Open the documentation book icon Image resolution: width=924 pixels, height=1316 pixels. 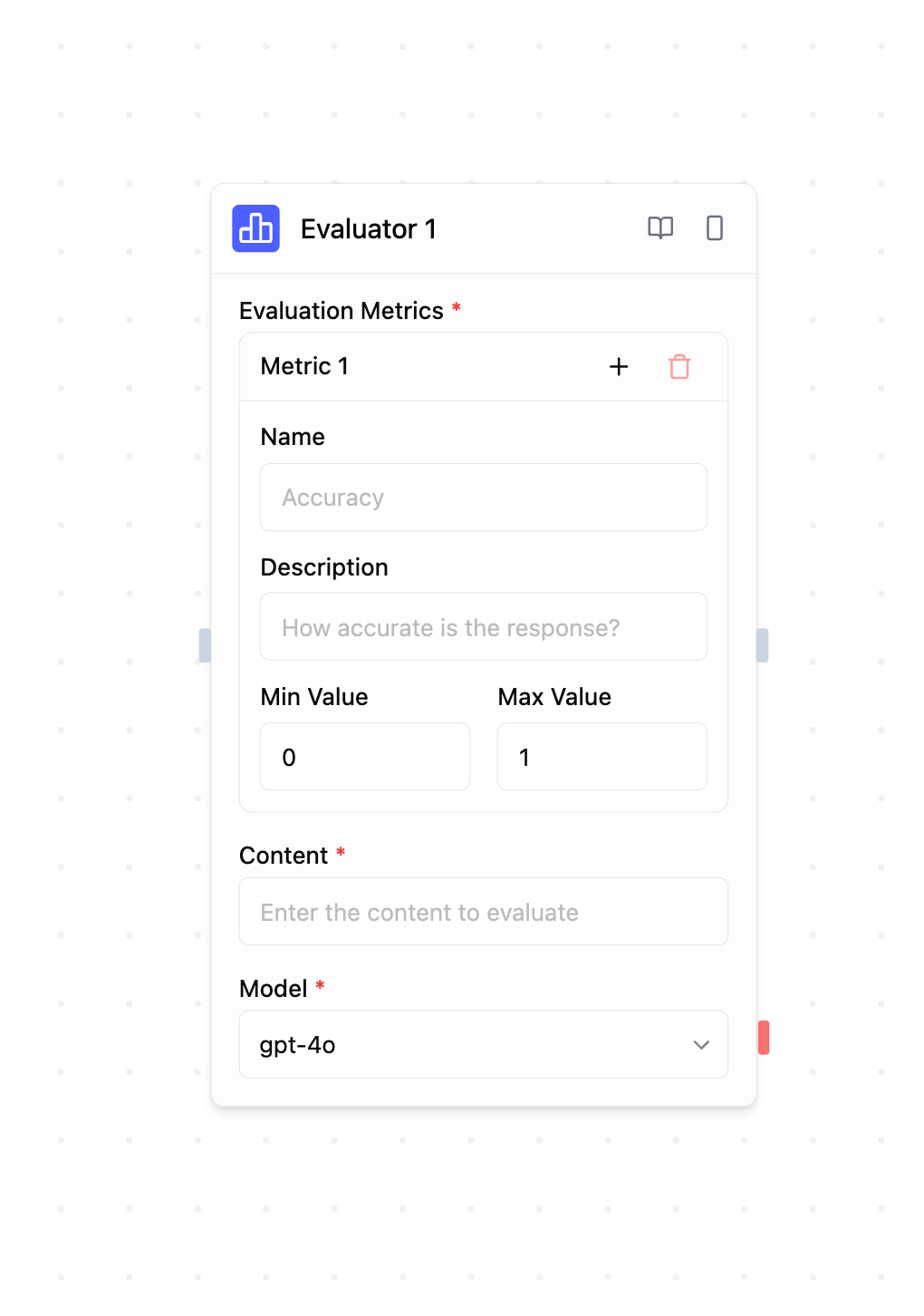pyautogui.click(x=660, y=228)
